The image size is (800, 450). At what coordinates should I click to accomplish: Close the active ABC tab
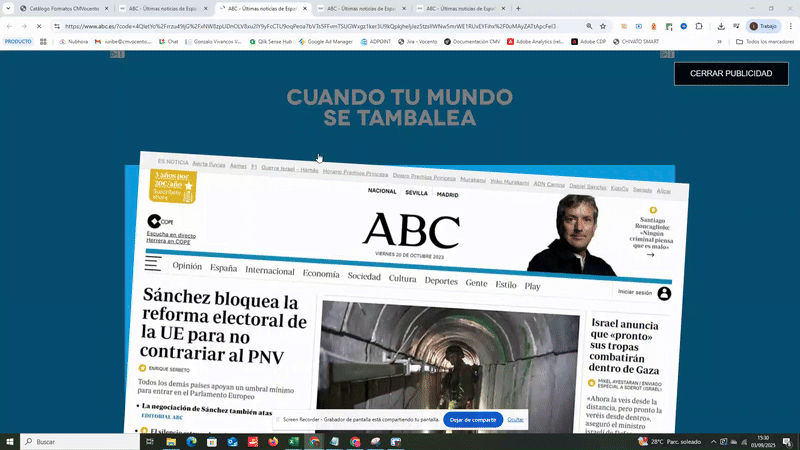(x=305, y=9)
